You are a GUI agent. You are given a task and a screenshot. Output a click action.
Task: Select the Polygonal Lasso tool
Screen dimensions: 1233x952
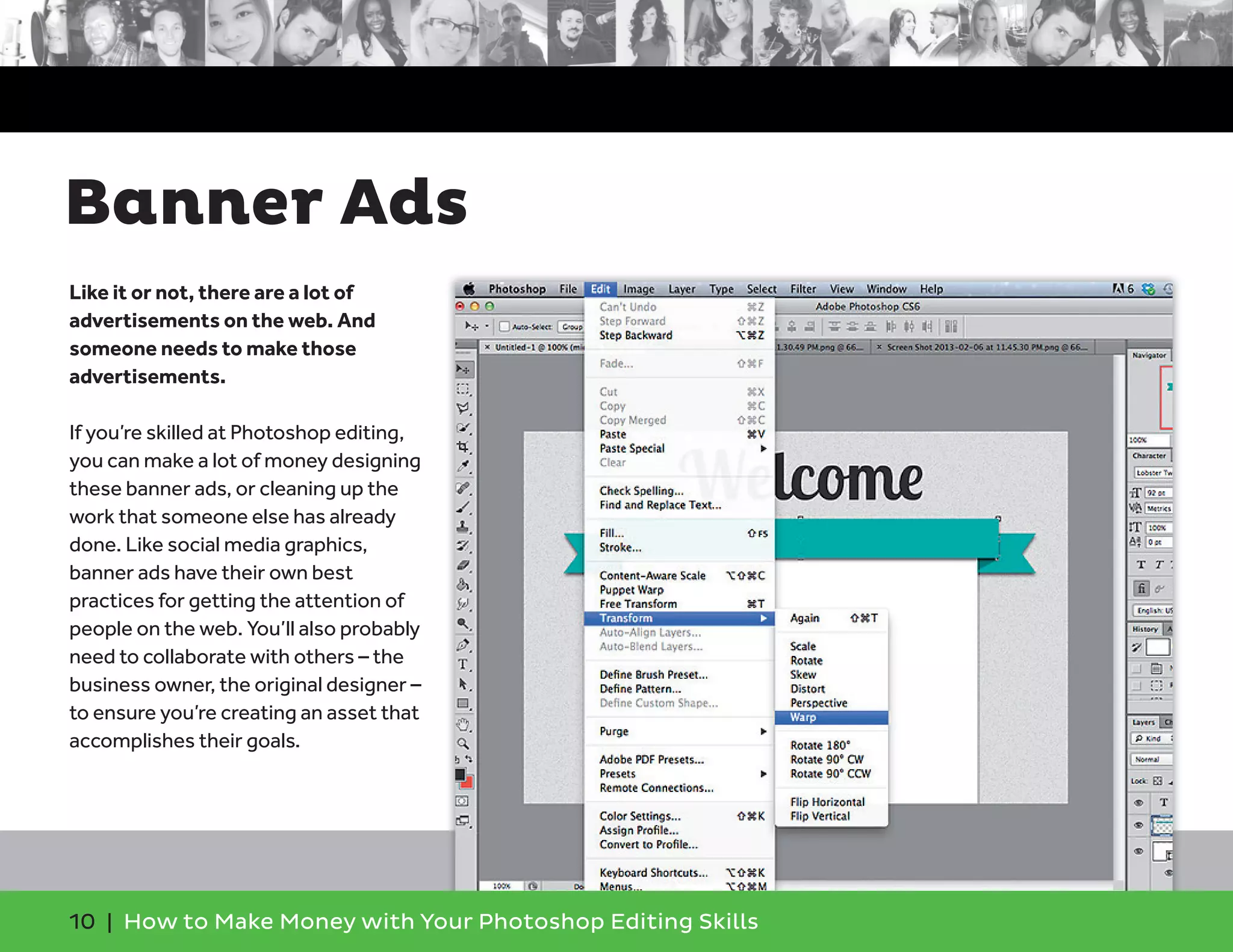click(x=464, y=408)
